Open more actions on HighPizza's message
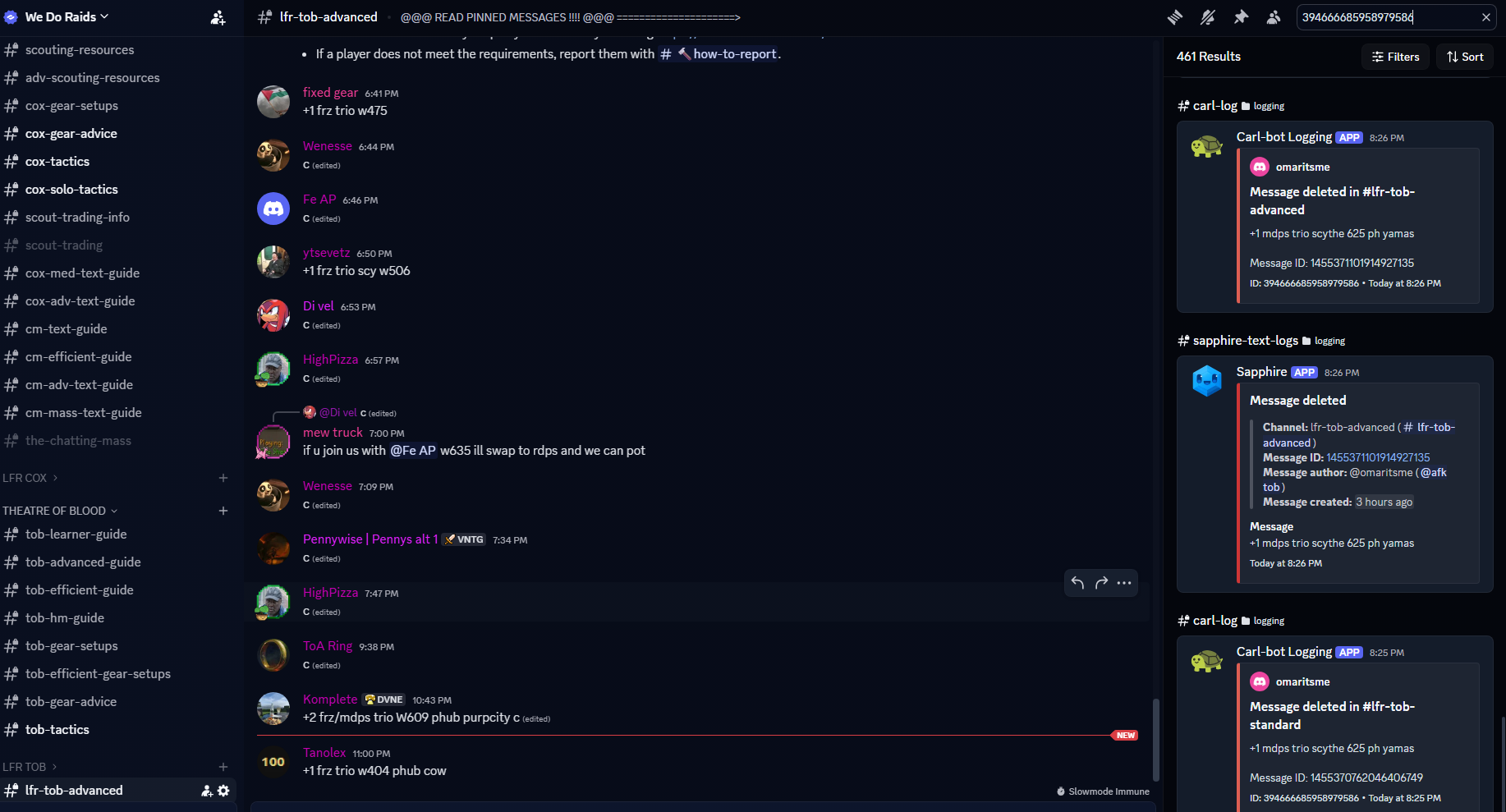The image size is (1506, 812). point(1124,583)
